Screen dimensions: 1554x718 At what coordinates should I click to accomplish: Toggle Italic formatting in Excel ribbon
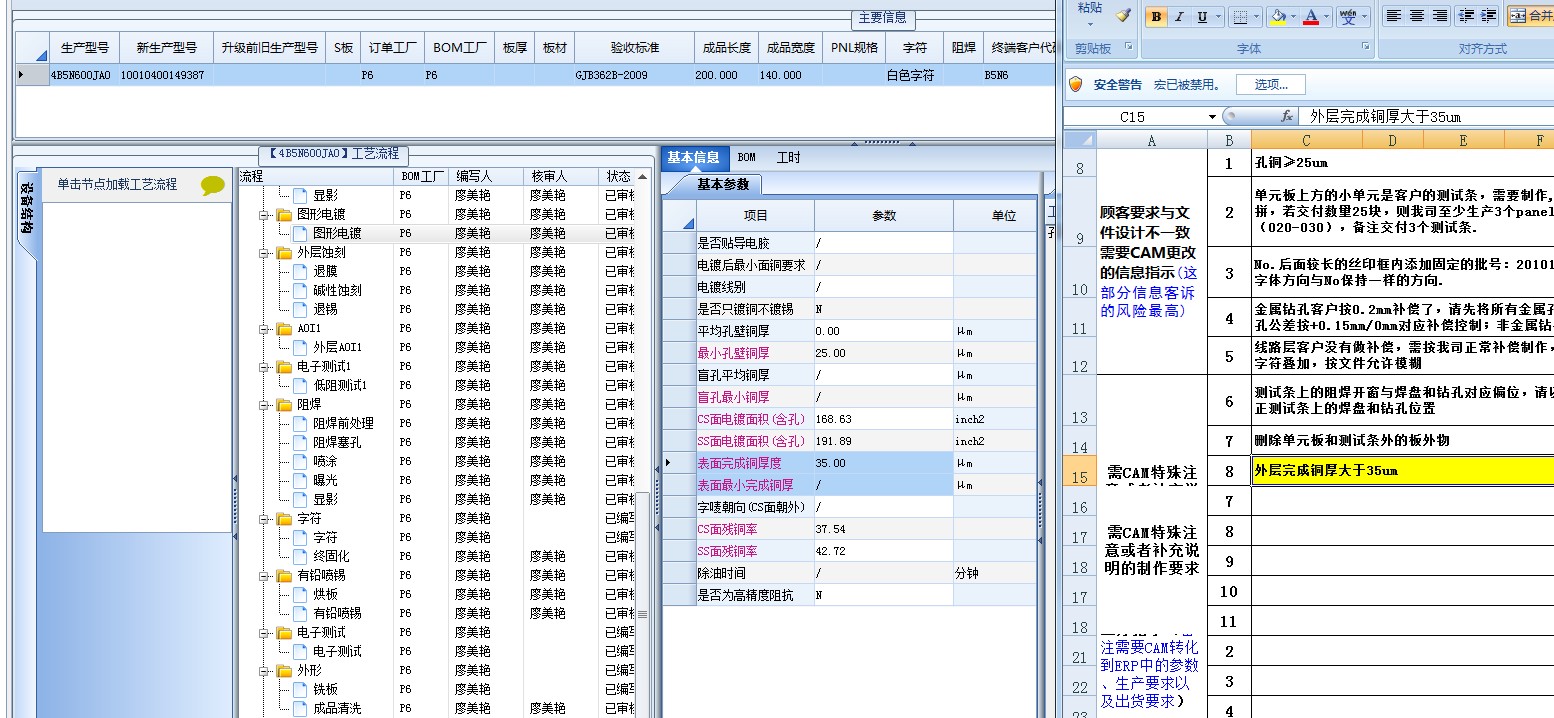pyautogui.click(x=1179, y=16)
